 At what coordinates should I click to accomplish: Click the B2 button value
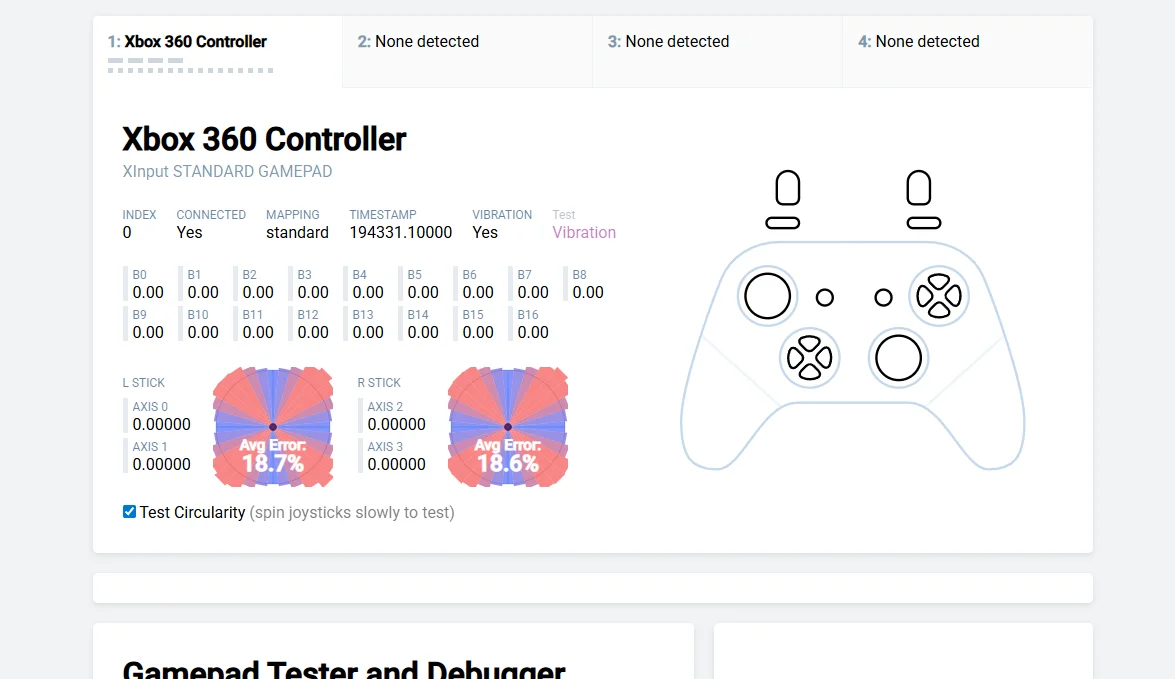pos(258,292)
